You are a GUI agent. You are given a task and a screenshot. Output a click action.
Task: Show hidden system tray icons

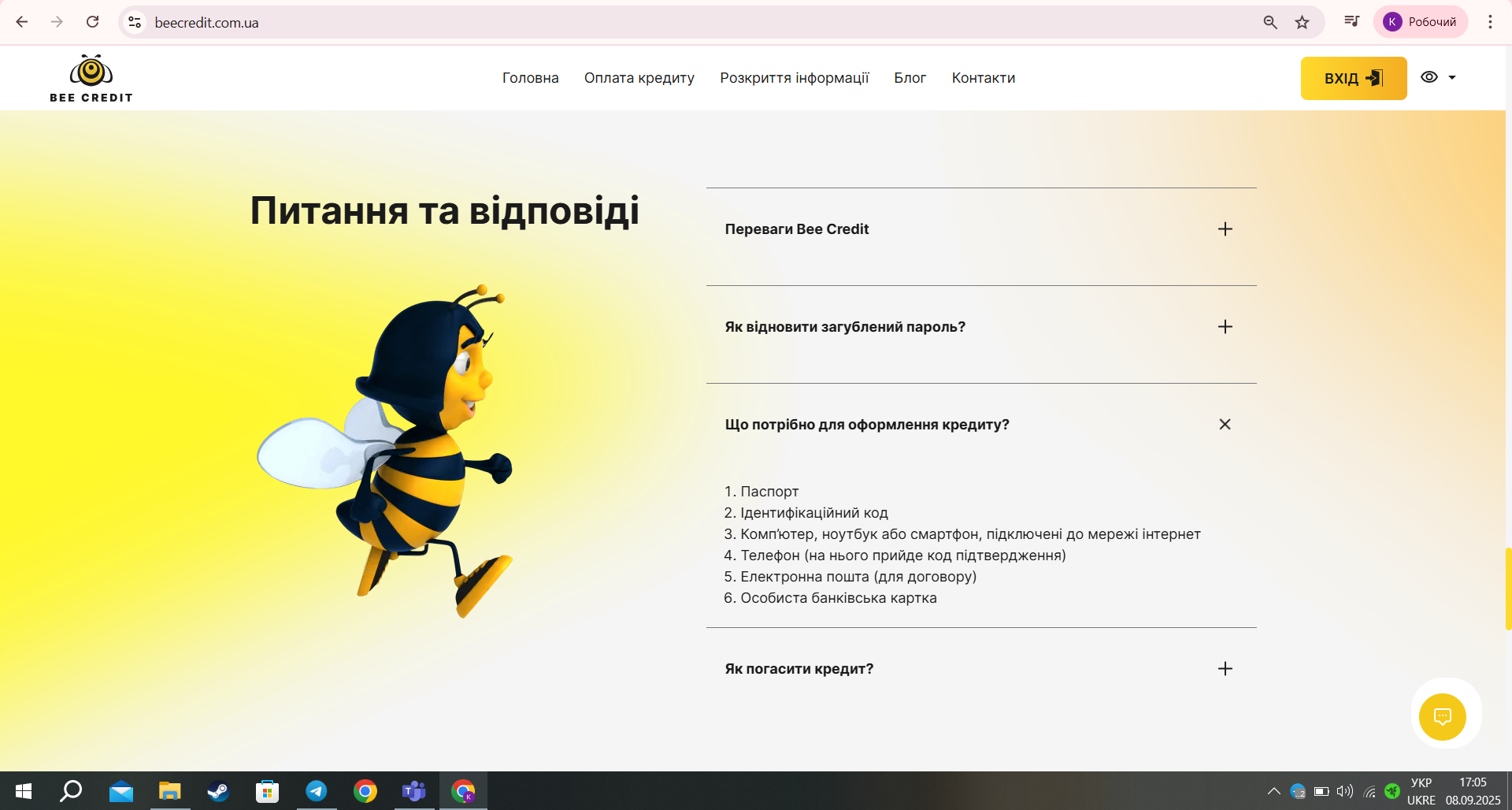click(x=1273, y=791)
